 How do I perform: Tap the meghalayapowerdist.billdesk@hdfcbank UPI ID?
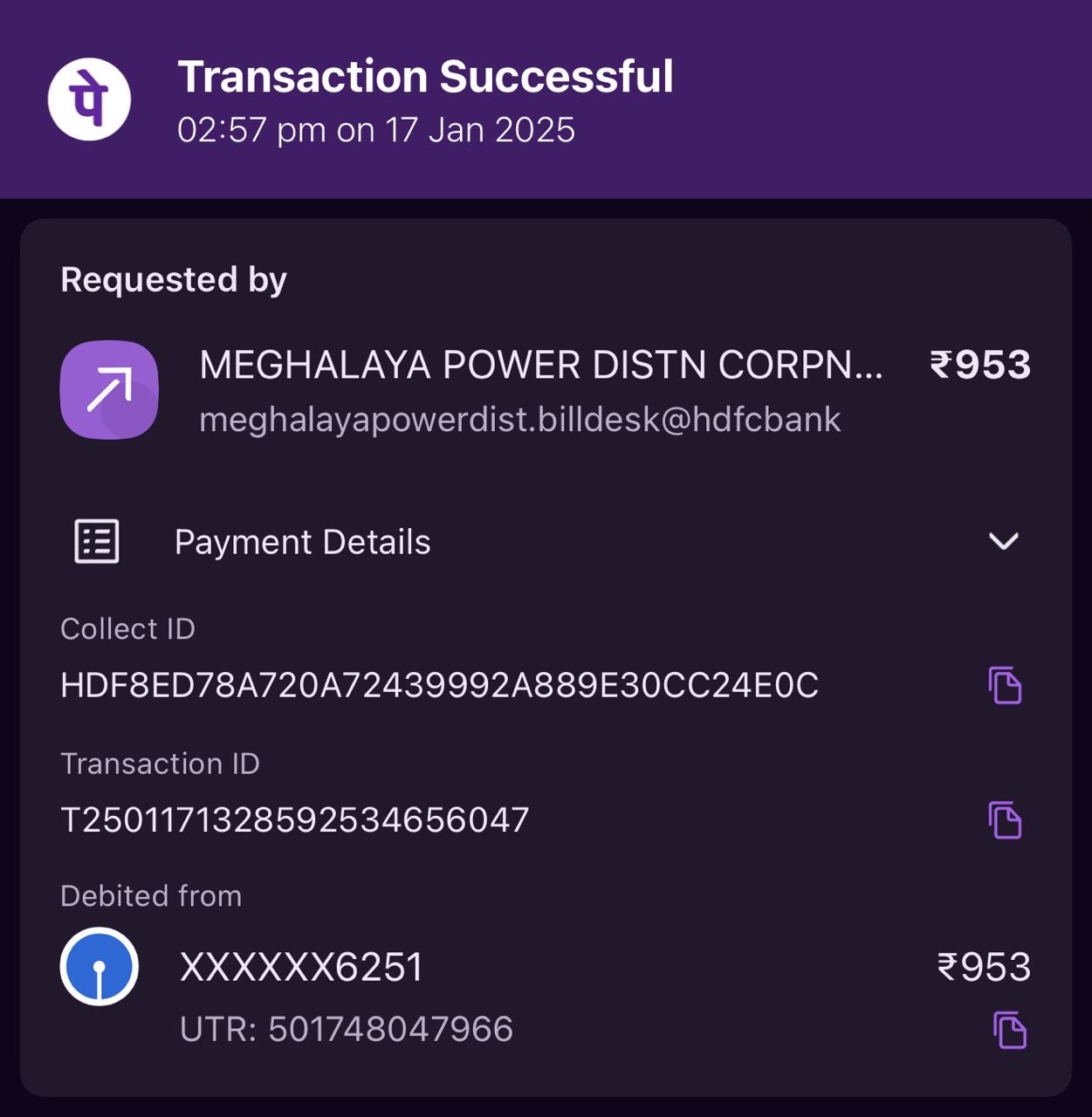[x=520, y=420]
